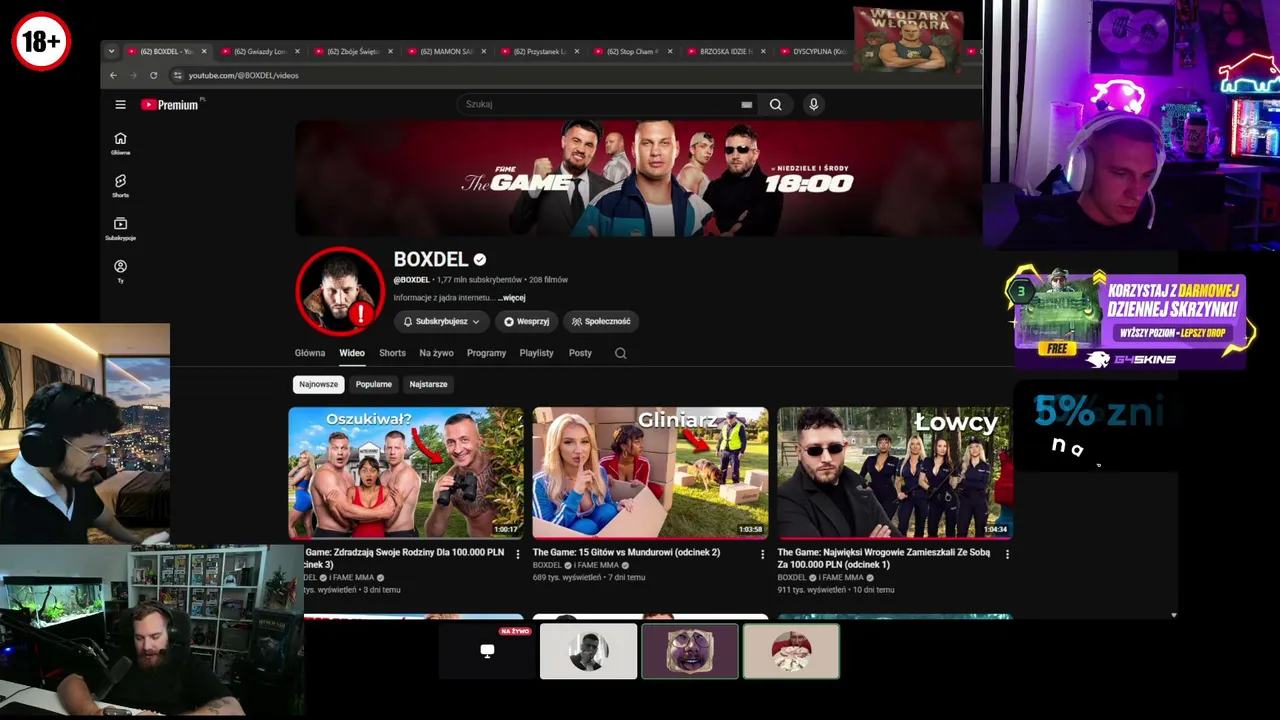Close the Gwiazdy browser tab
1280x720 pixels.
297,51
